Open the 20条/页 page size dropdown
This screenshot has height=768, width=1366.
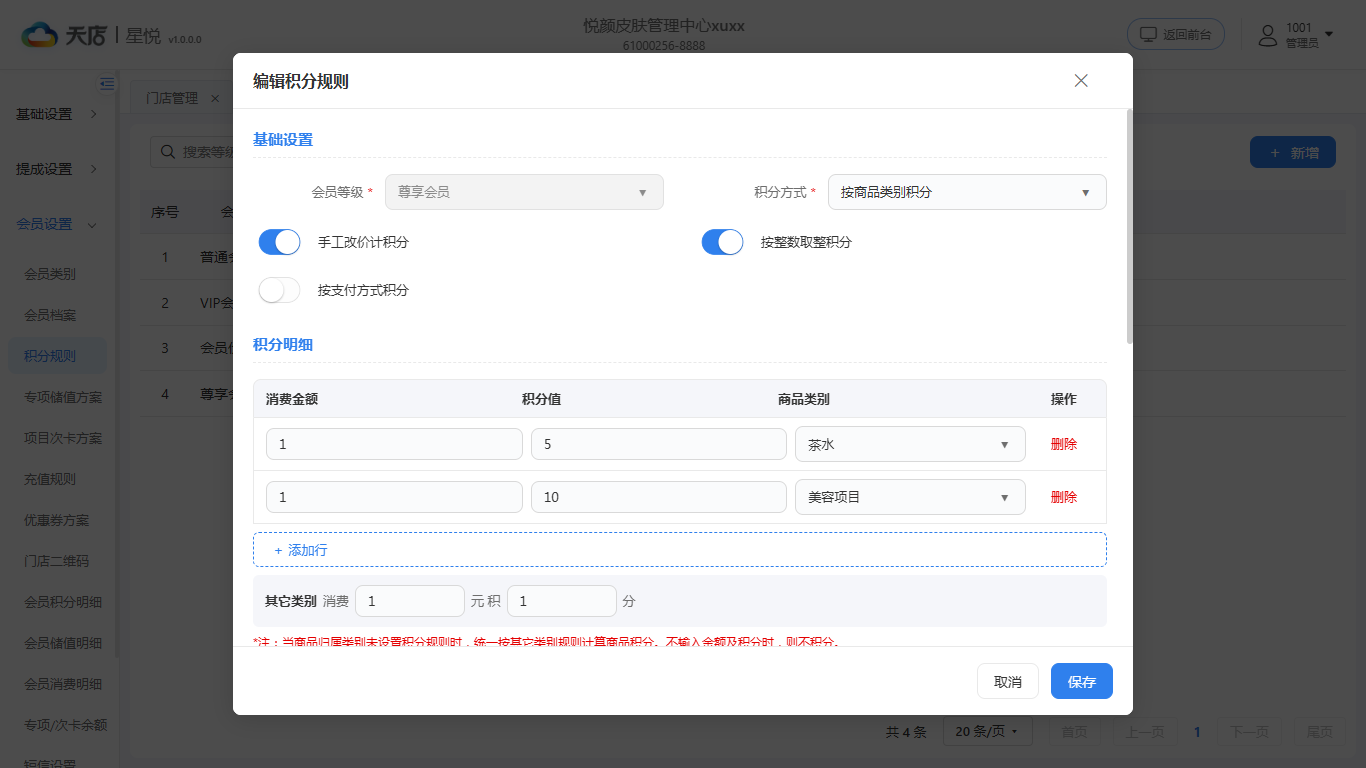(988, 732)
